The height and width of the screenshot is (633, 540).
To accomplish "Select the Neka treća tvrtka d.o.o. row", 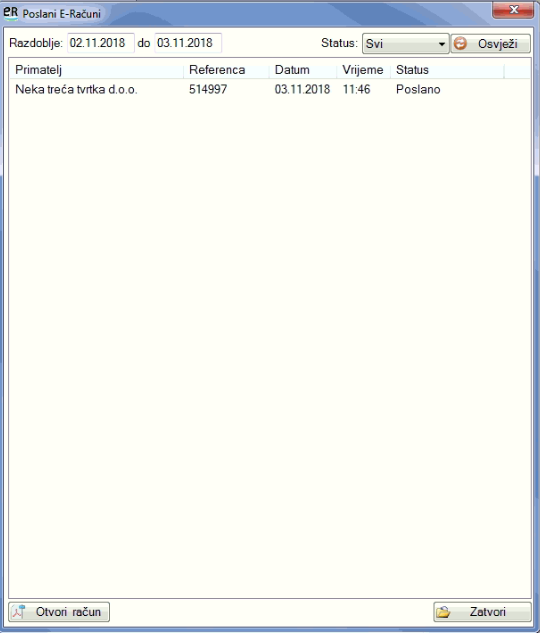I will point(270,89).
